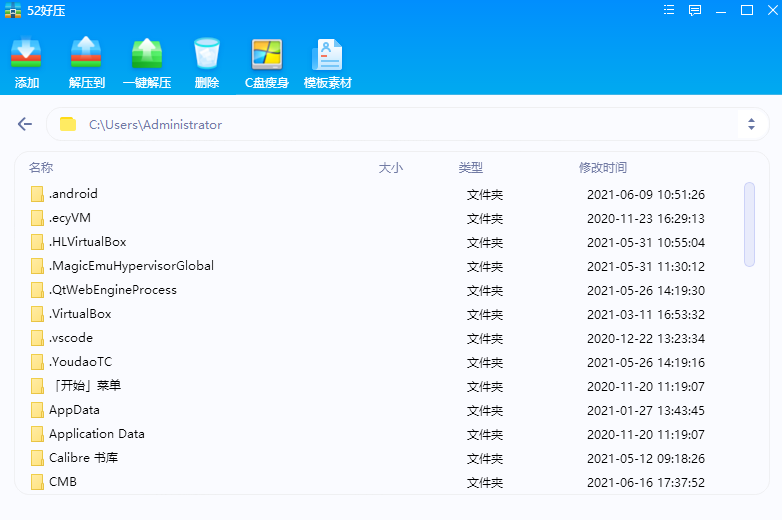Sort list by 修改时间 column header
782x520 pixels.
603,168
